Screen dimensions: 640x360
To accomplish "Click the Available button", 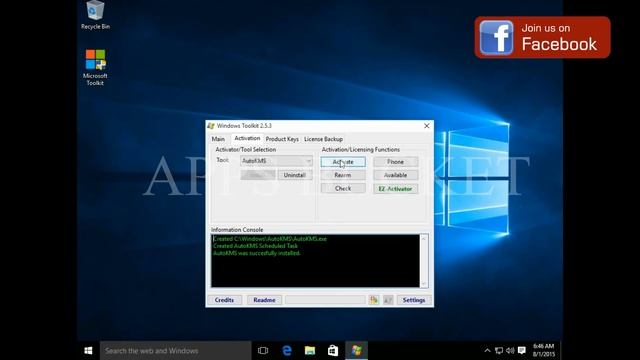I will [396, 175].
